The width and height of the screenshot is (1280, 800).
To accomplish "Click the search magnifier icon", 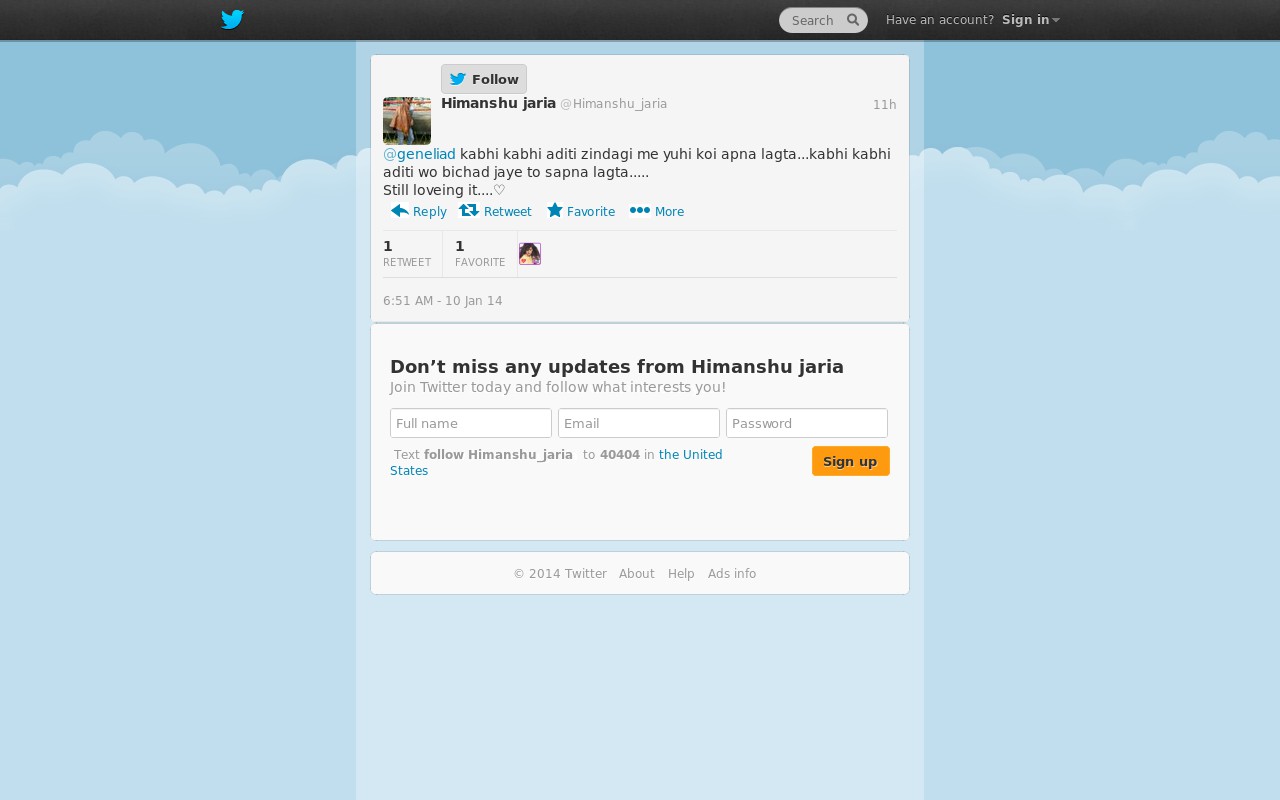I will point(853,20).
